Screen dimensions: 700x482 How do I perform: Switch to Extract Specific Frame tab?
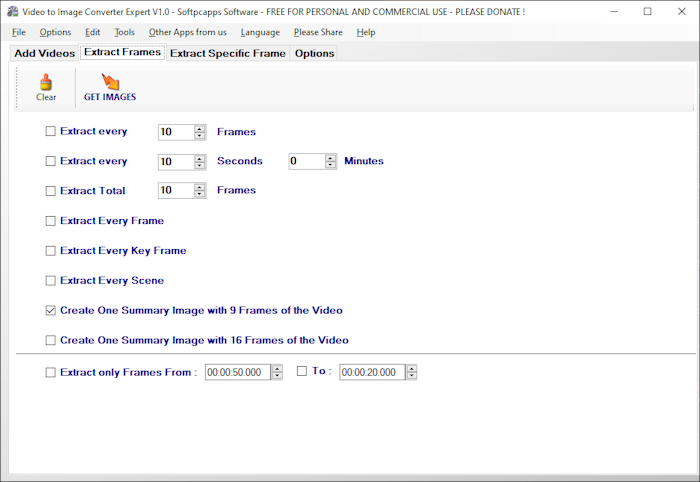pos(227,53)
